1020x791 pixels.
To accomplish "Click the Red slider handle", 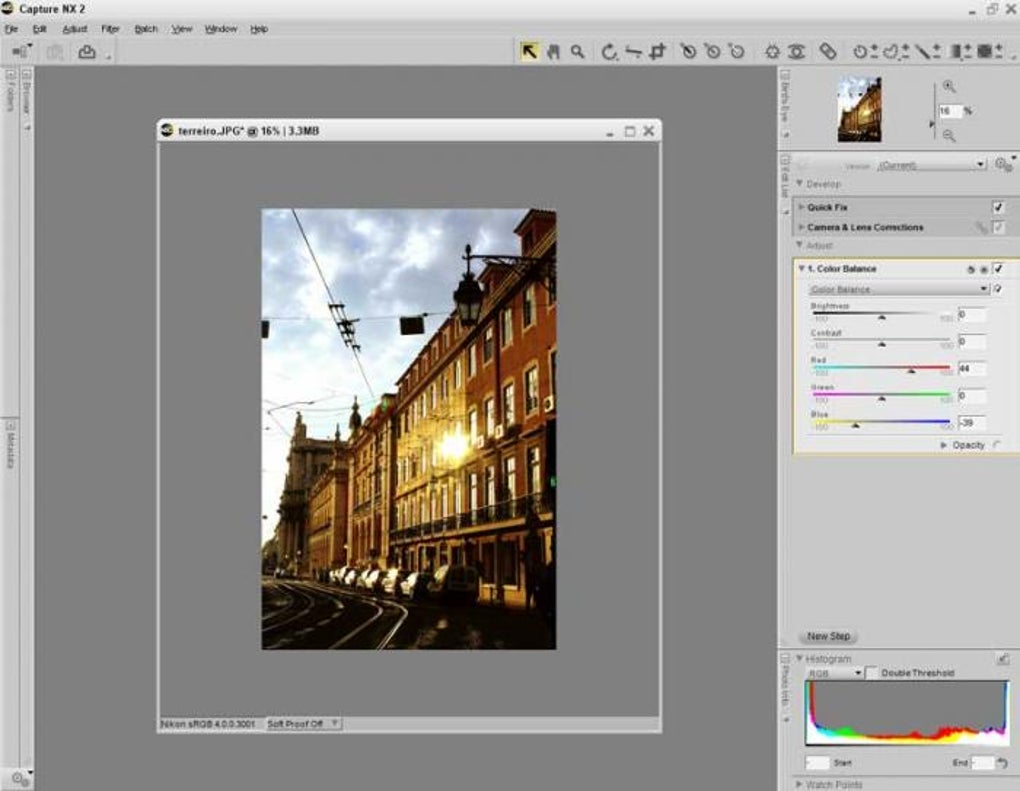I will click(911, 371).
